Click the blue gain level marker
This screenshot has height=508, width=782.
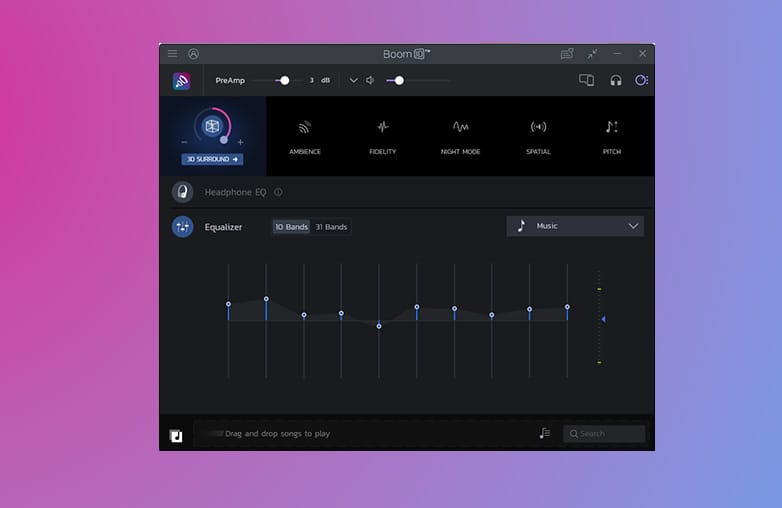click(603, 319)
